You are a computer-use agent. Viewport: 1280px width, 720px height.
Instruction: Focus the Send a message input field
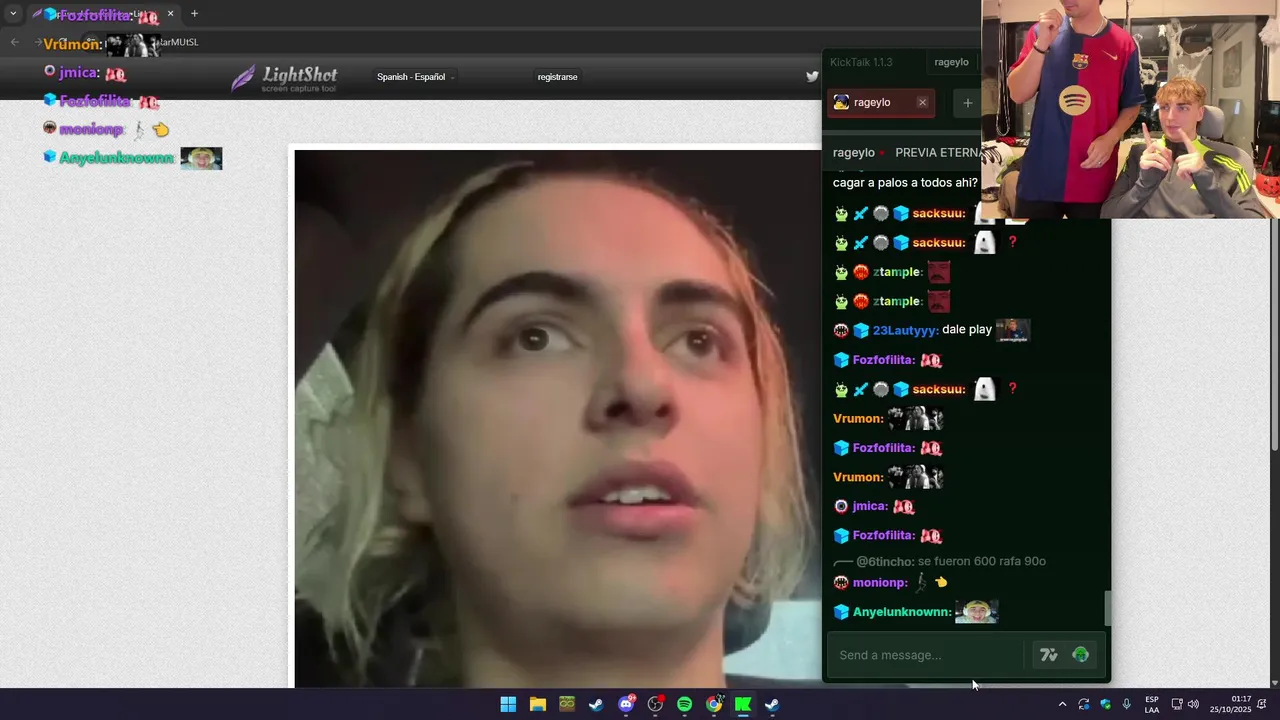pos(927,655)
